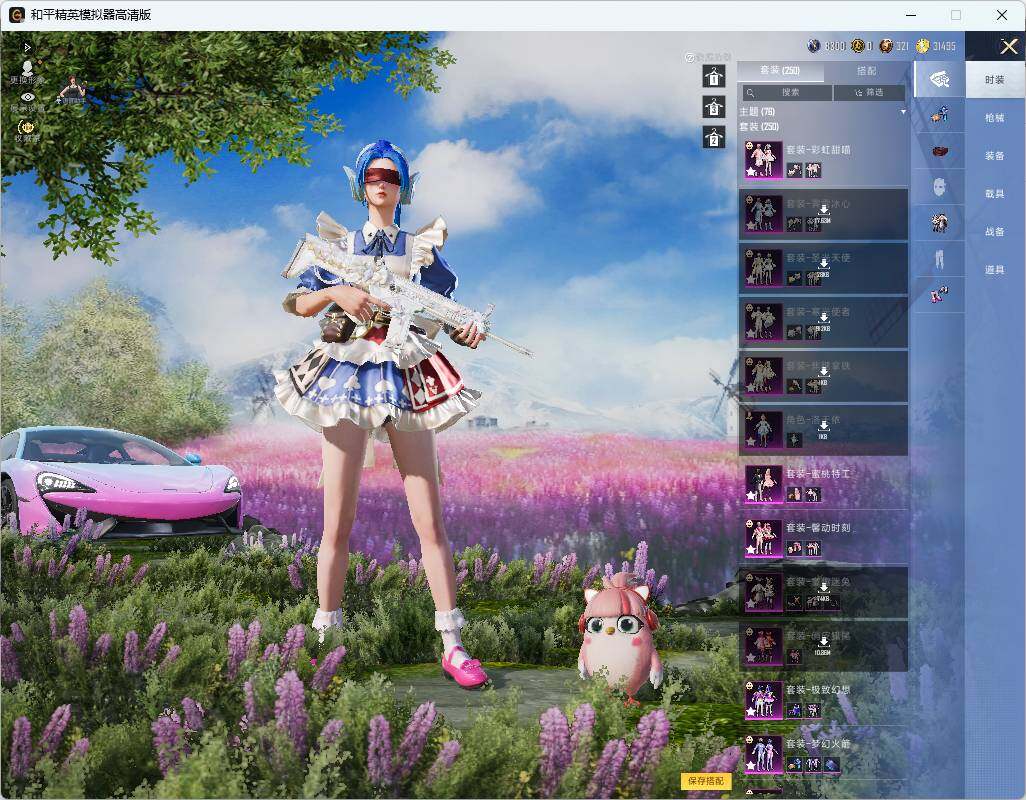Switch to the 套装 (250) tab
The width and height of the screenshot is (1026, 800).
[780, 71]
